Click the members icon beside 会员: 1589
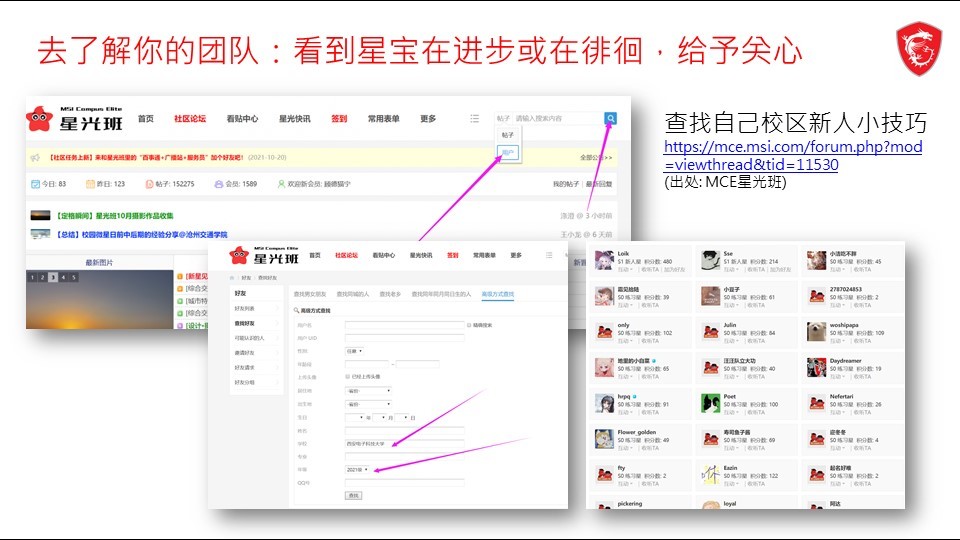The width and height of the screenshot is (960, 540). click(219, 184)
